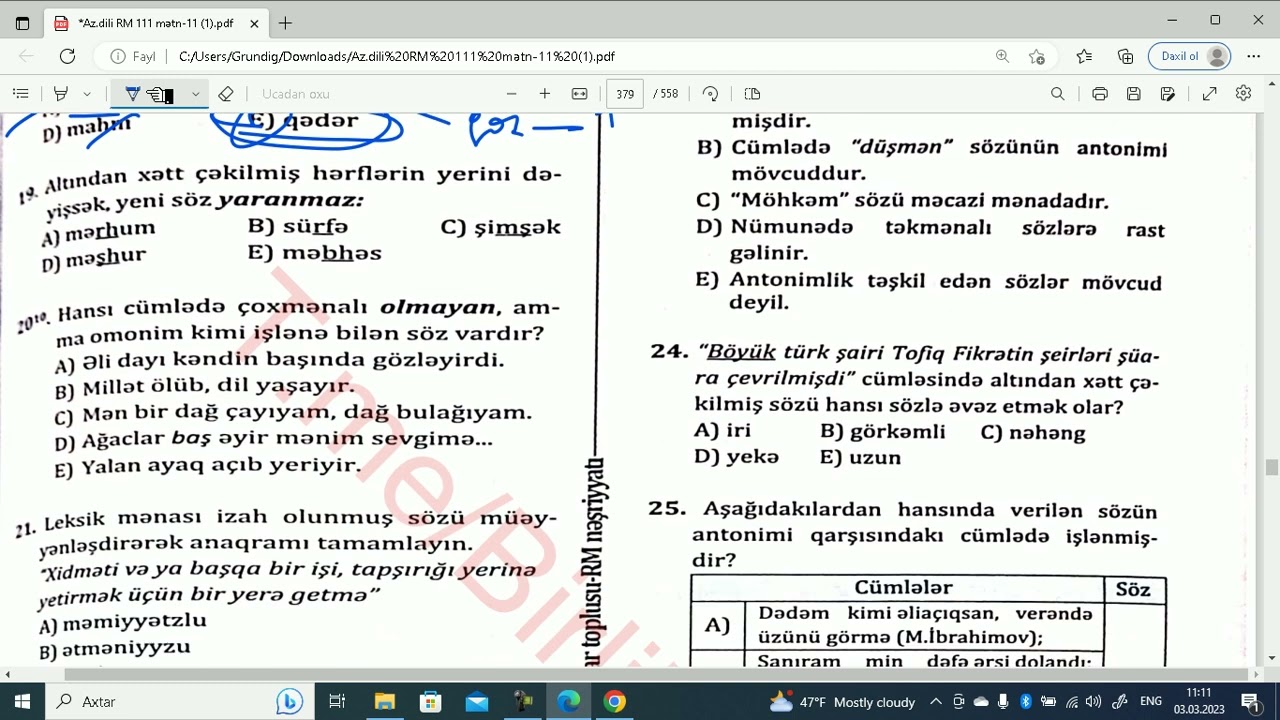Image resolution: width=1280 pixels, height=720 pixels.
Task: Click the '/ 558' total pages label
Action: click(666, 94)
